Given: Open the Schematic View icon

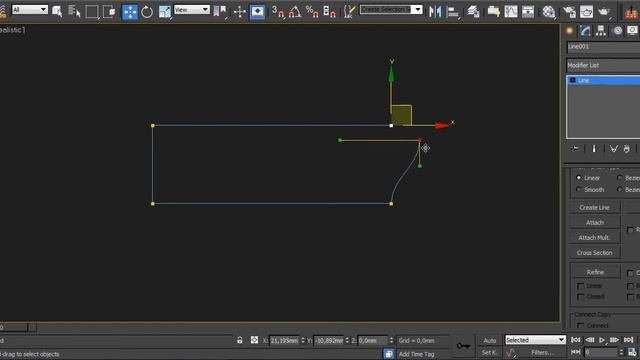Looking at the screenshot, I should [x=528, y=11].
